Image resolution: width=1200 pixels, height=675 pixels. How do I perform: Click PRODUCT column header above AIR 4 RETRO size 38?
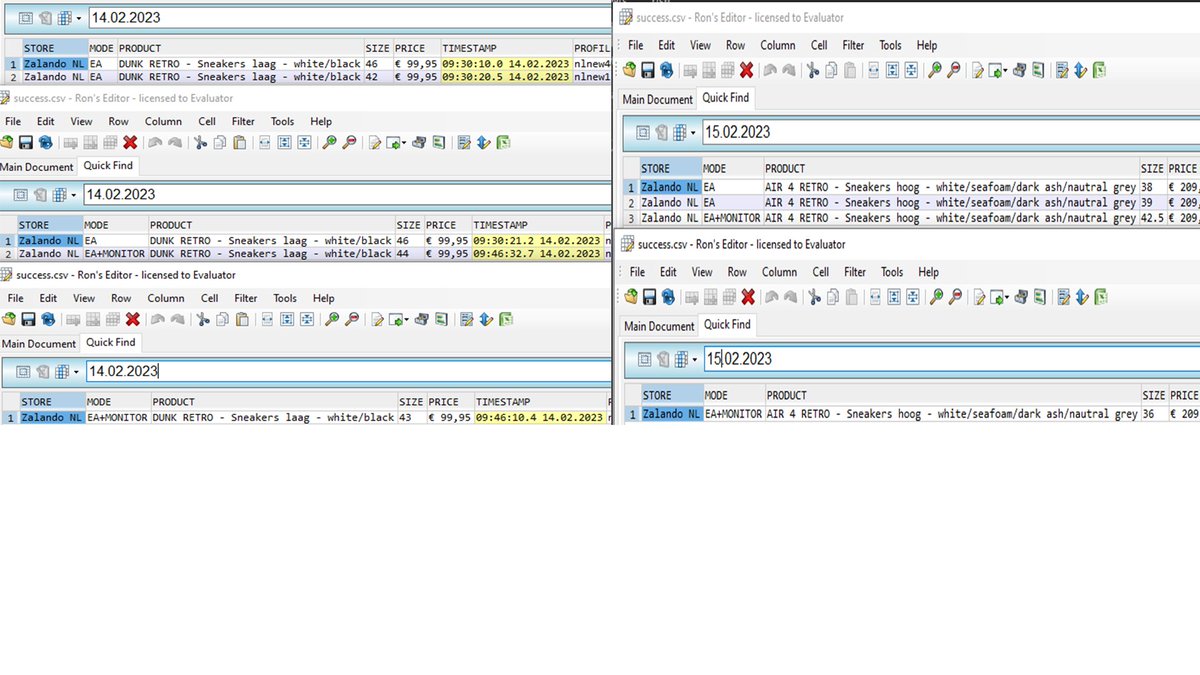tap(950, 168)
